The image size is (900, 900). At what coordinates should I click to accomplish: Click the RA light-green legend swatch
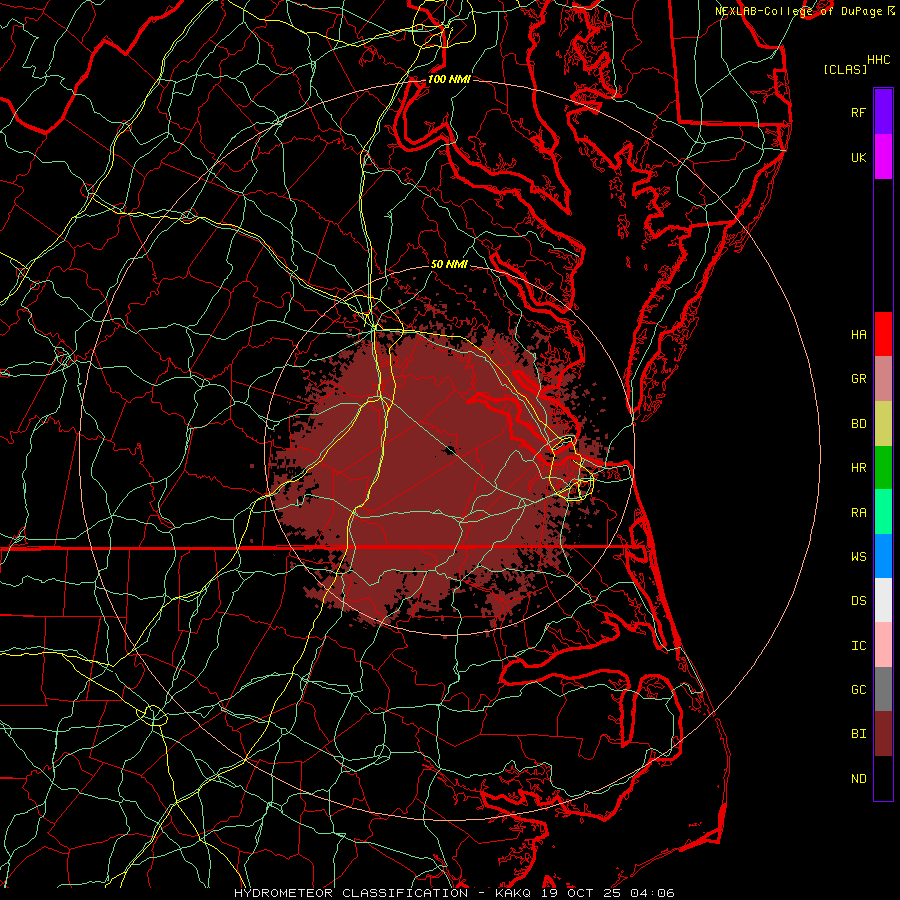coord(883,512)
